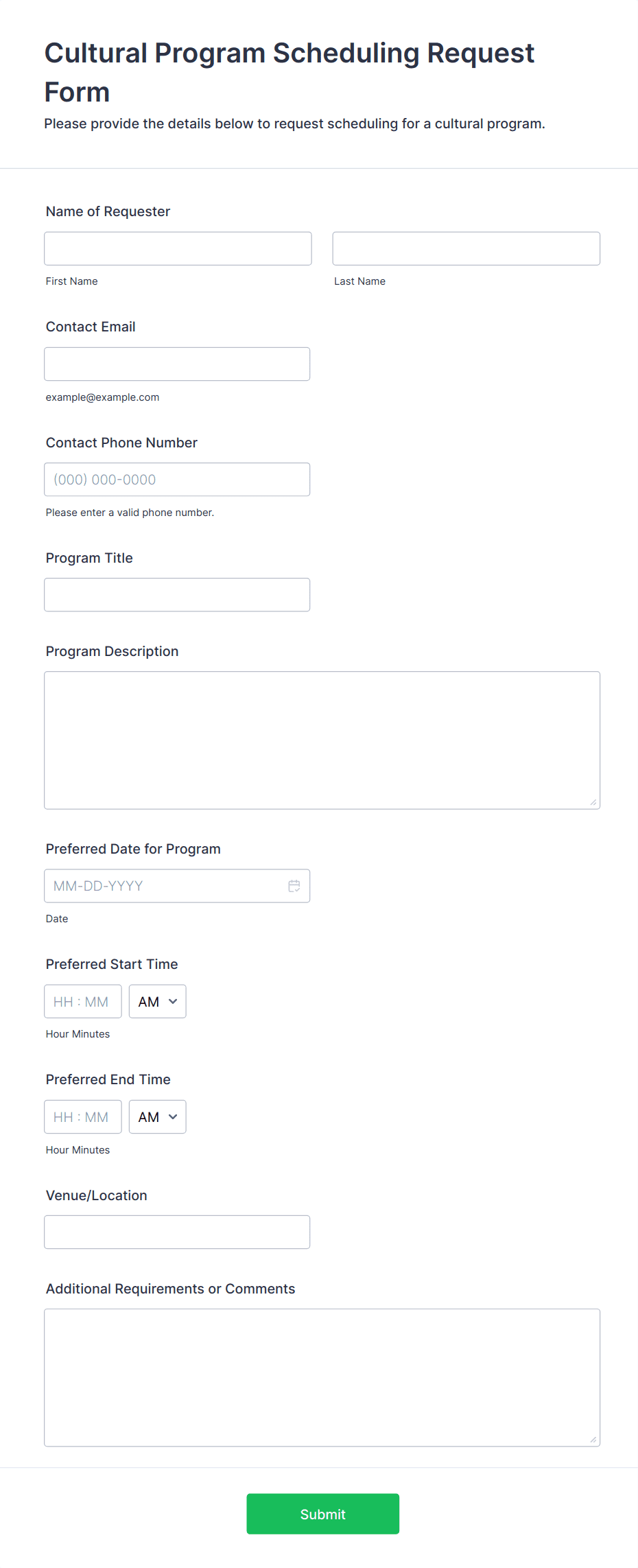Click the Last Name input box
This screenshot has width=638, height=1568.
pos(466,248)
